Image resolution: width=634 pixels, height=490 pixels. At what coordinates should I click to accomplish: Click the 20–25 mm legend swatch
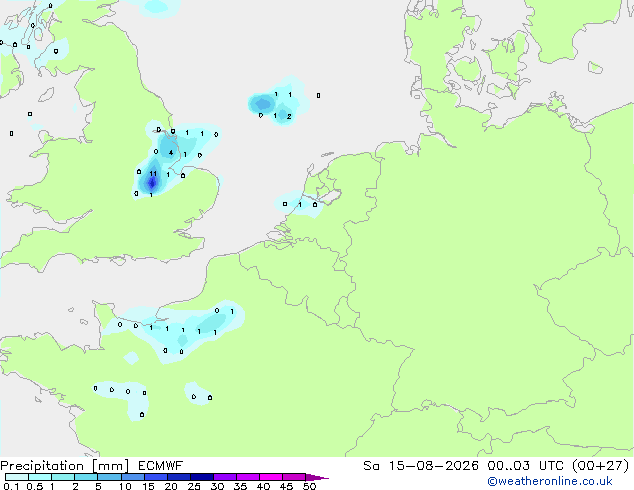178,477
